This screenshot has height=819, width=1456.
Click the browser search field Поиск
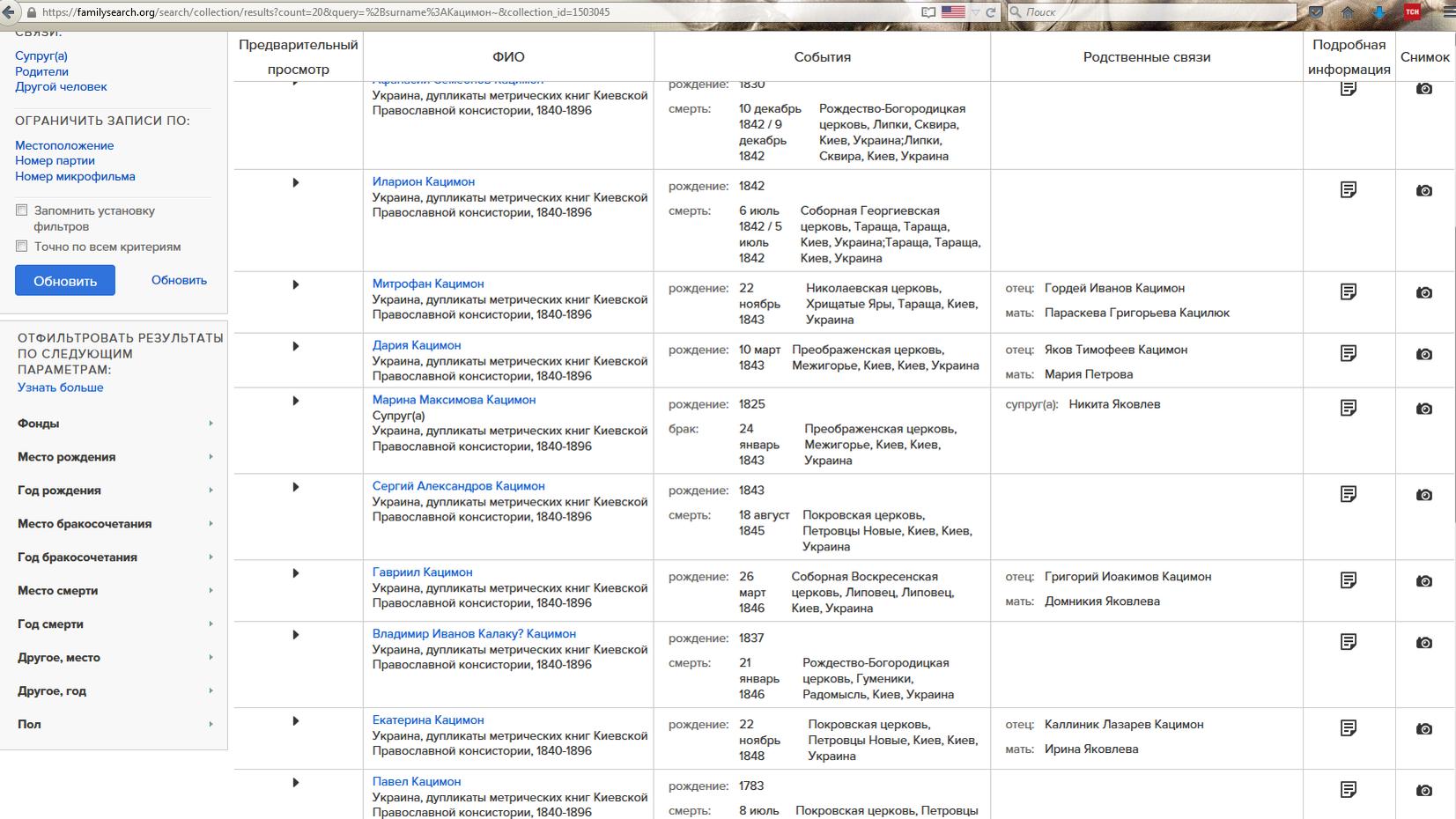pyautogui.click(x=1151, y=12)
